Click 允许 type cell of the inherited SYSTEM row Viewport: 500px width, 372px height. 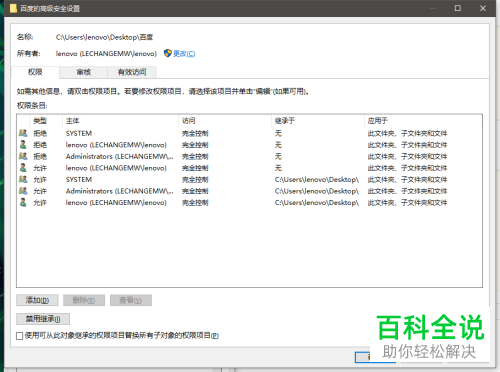click(40, 179)
